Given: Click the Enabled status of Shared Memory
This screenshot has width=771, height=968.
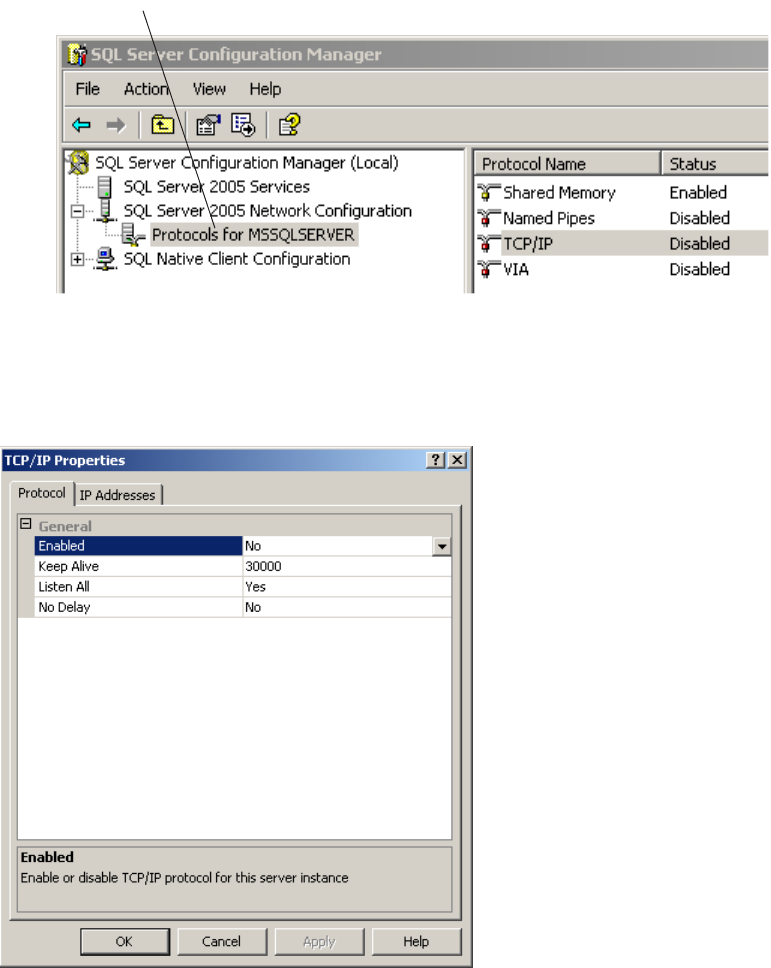Looking at the screenshot, I should point(698,193).
